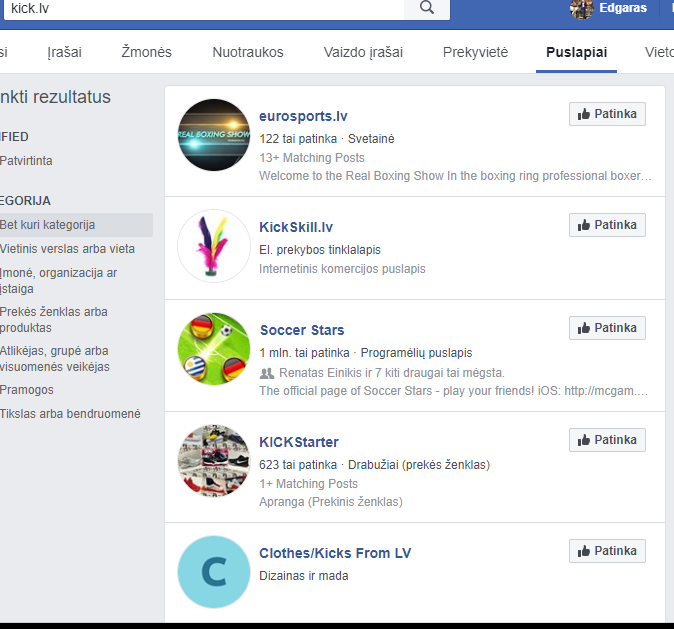Click the 1+ Matching Posts text
Image resolution: width=674 pixels, height=629 pixels.
tap(308, 484)
